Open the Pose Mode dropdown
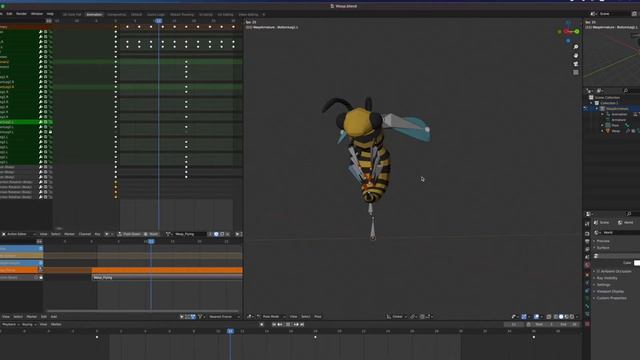Image resolution: width=640 pixels, height=360 pixels. pyautogui.click(x=271, y=317)
